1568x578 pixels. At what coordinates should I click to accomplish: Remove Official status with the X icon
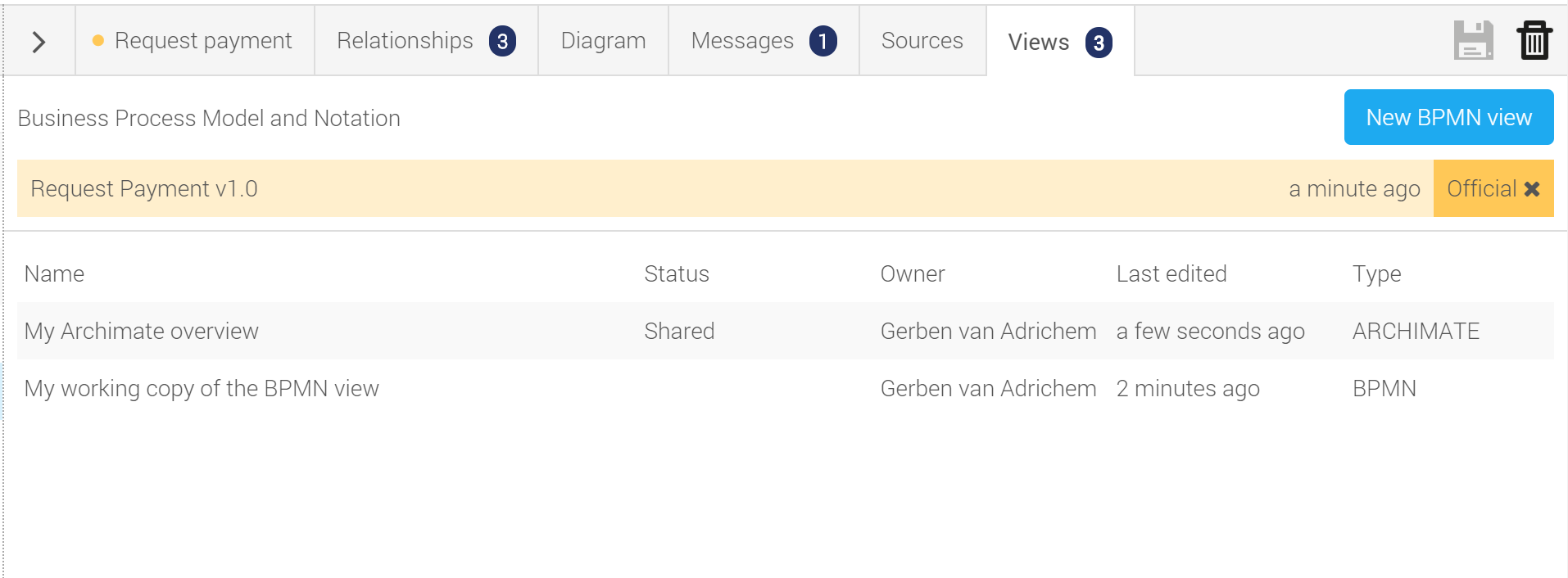click(1531, 189)
